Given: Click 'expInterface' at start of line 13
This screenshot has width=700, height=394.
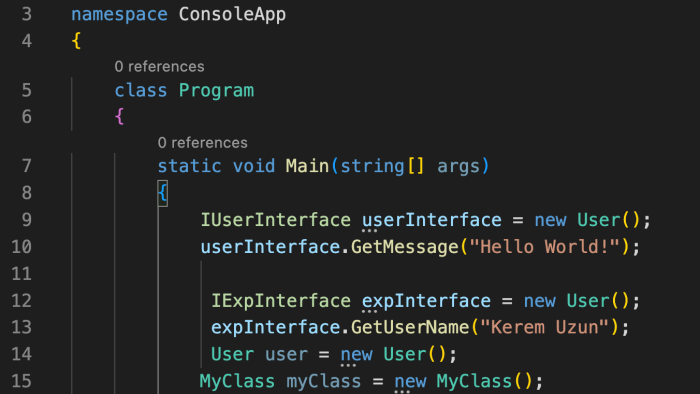Looking at the screenshot, I should pyautogui.click(x=275, y=328).
